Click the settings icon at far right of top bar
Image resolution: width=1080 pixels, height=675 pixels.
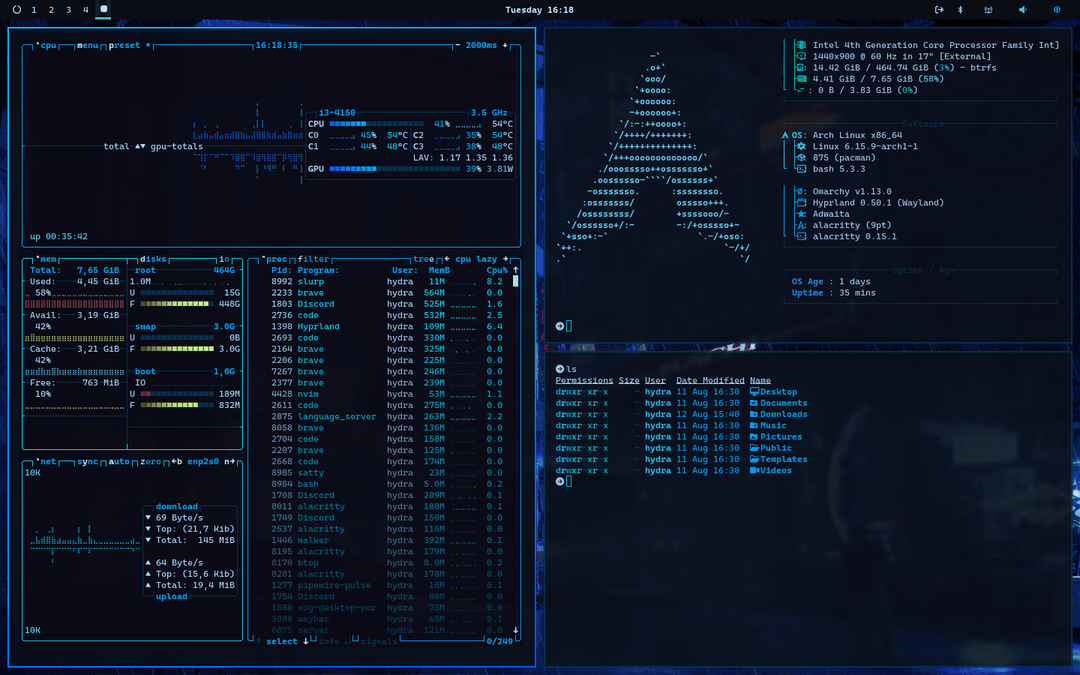pos(1057,10)
